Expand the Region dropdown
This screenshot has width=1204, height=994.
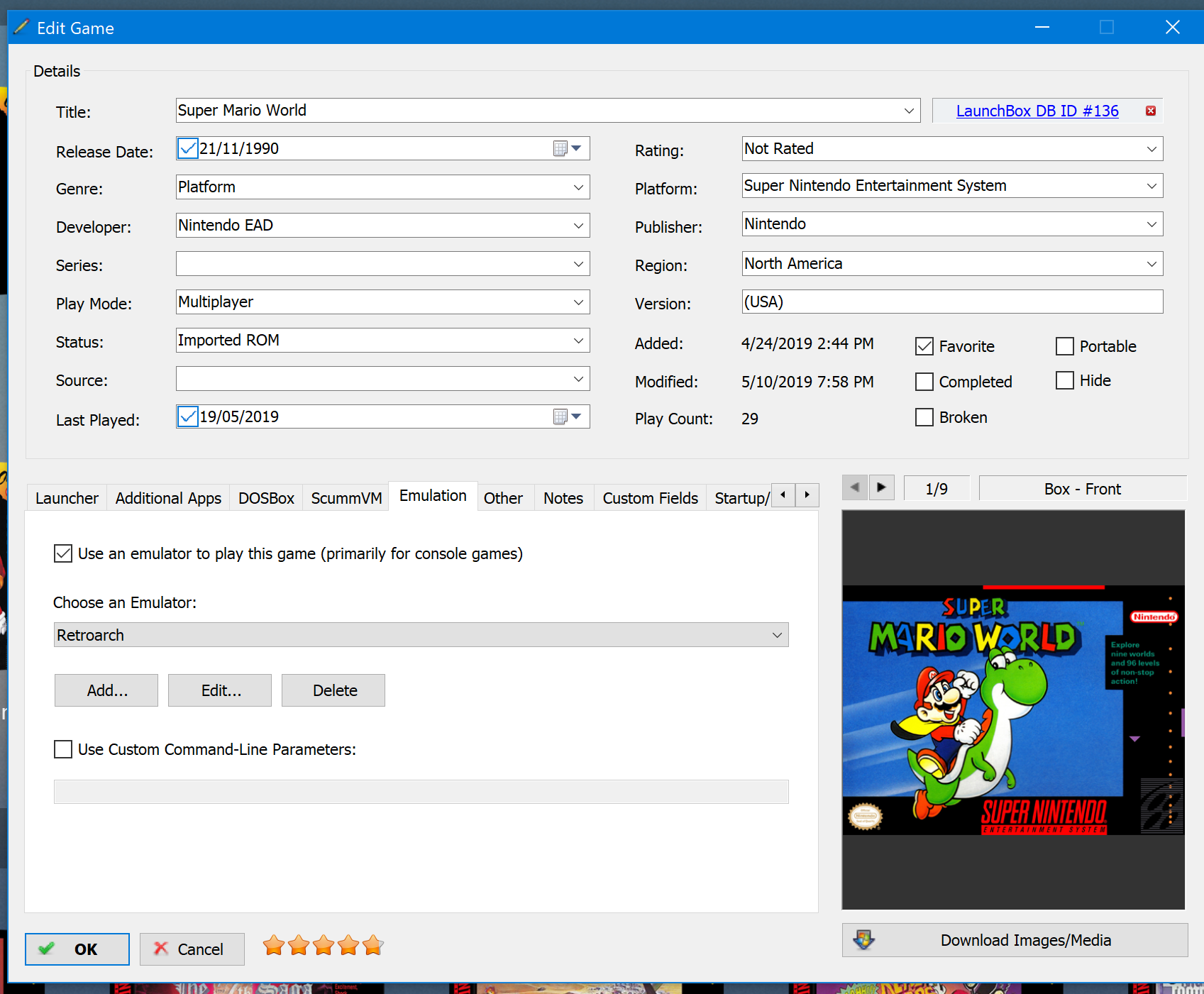[x=1151, y=264]
